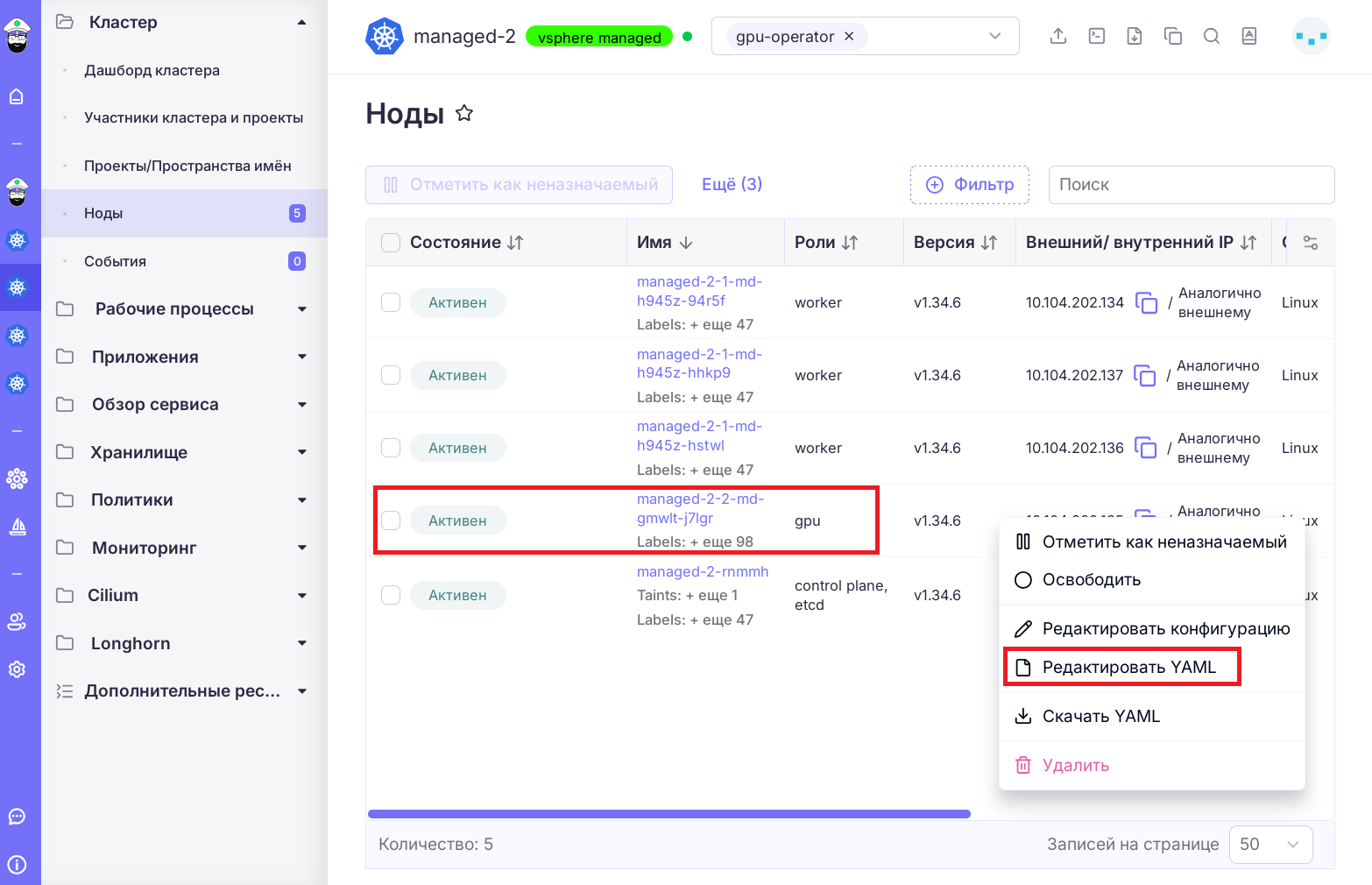Click the home icon in left rail

point(17,96)
